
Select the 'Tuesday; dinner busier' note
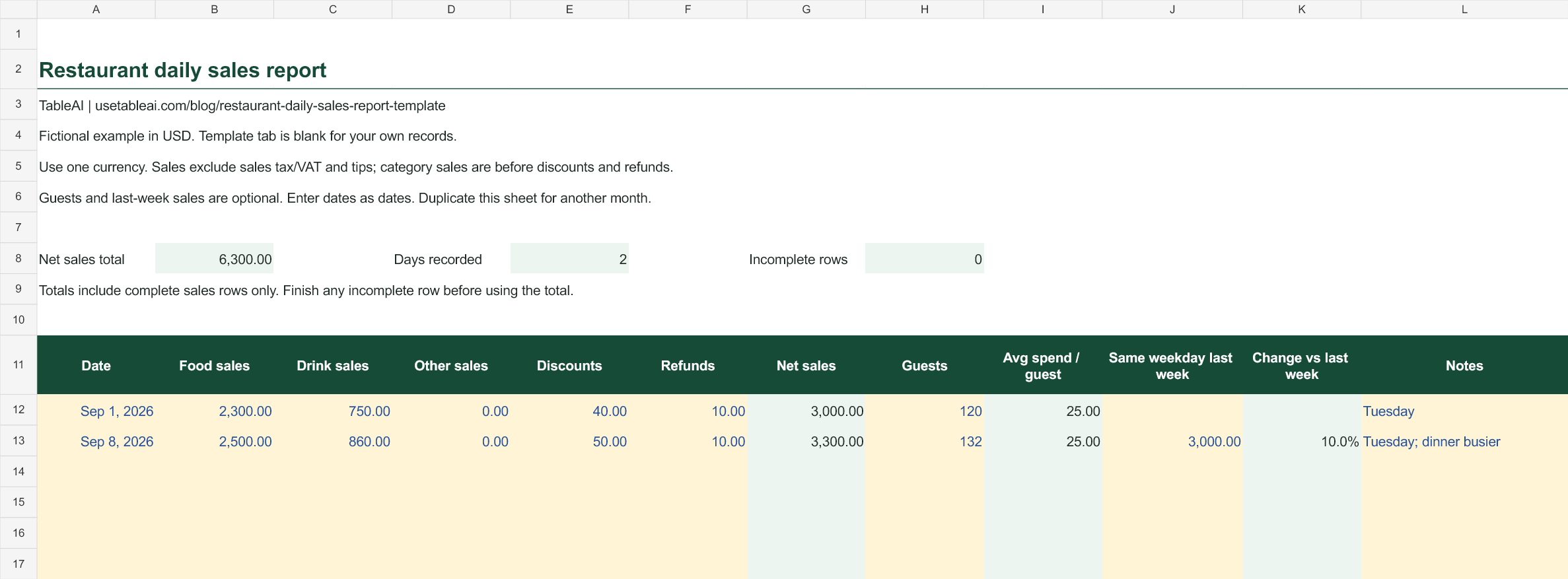coord(1464,442)
